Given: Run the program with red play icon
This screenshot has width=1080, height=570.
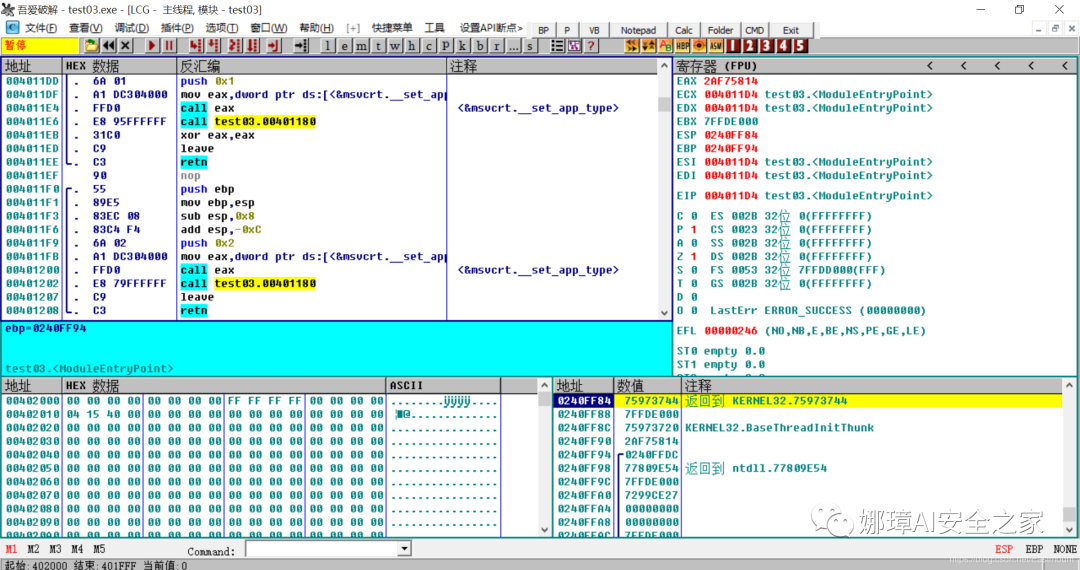Looking at the screenshot, I should [x=152, y=45].
